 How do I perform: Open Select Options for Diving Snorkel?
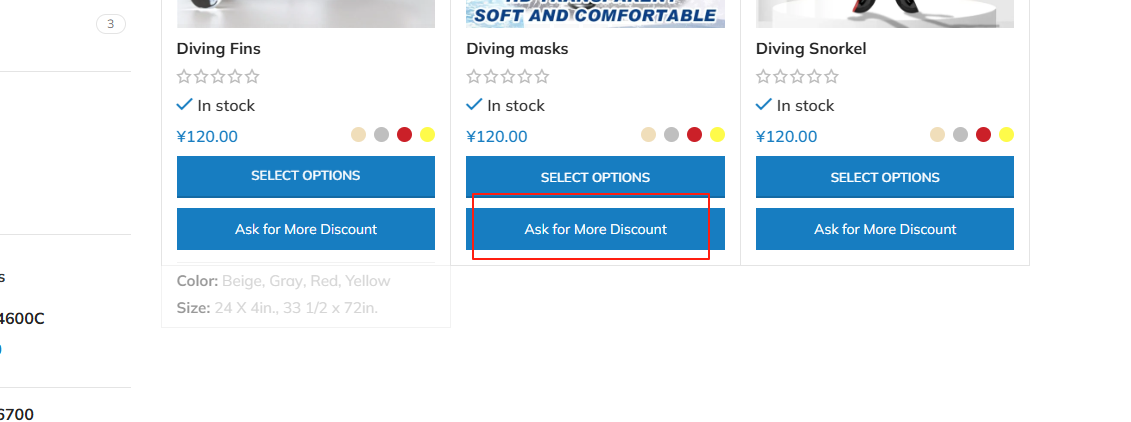tap(885, 177)
